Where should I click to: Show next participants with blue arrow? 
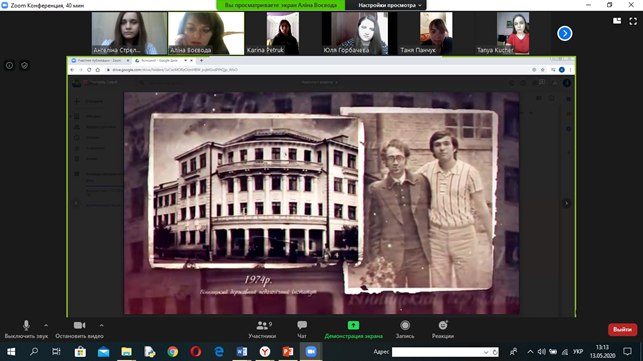point(565,33)
